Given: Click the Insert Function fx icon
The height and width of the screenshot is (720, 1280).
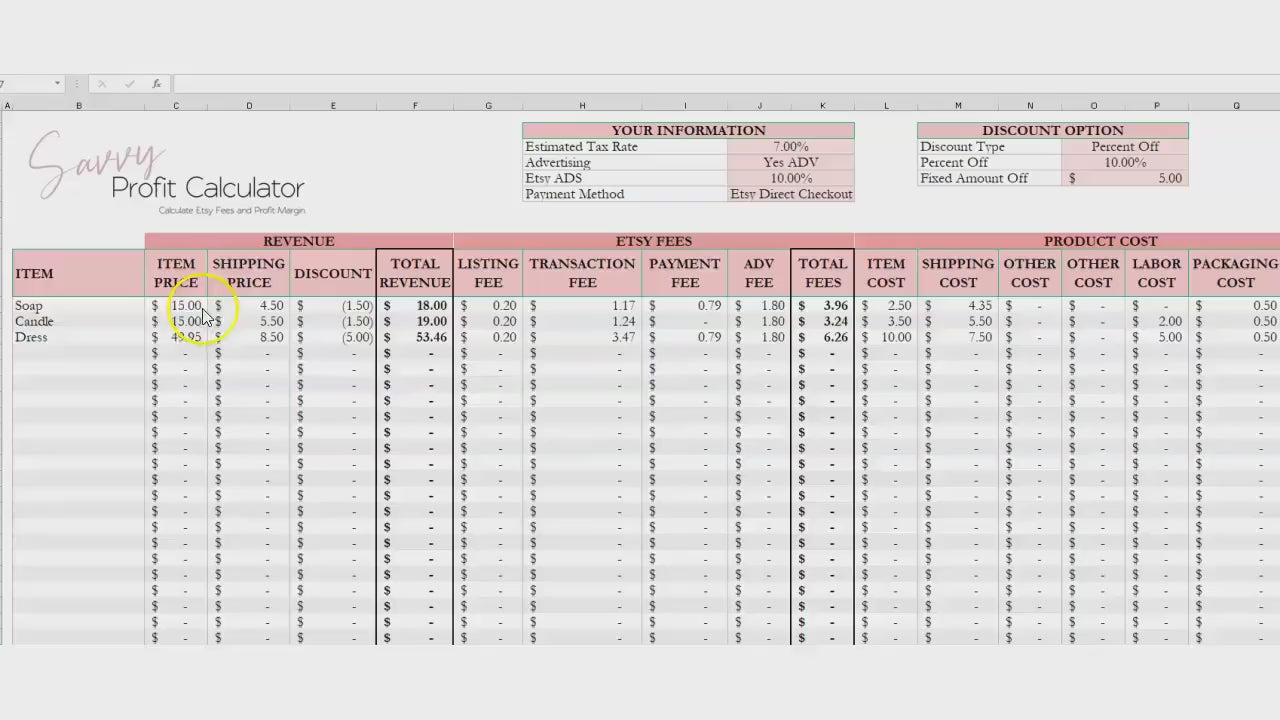Looking at the screenshot, I should pyautogui.click(x=157, y=84).
